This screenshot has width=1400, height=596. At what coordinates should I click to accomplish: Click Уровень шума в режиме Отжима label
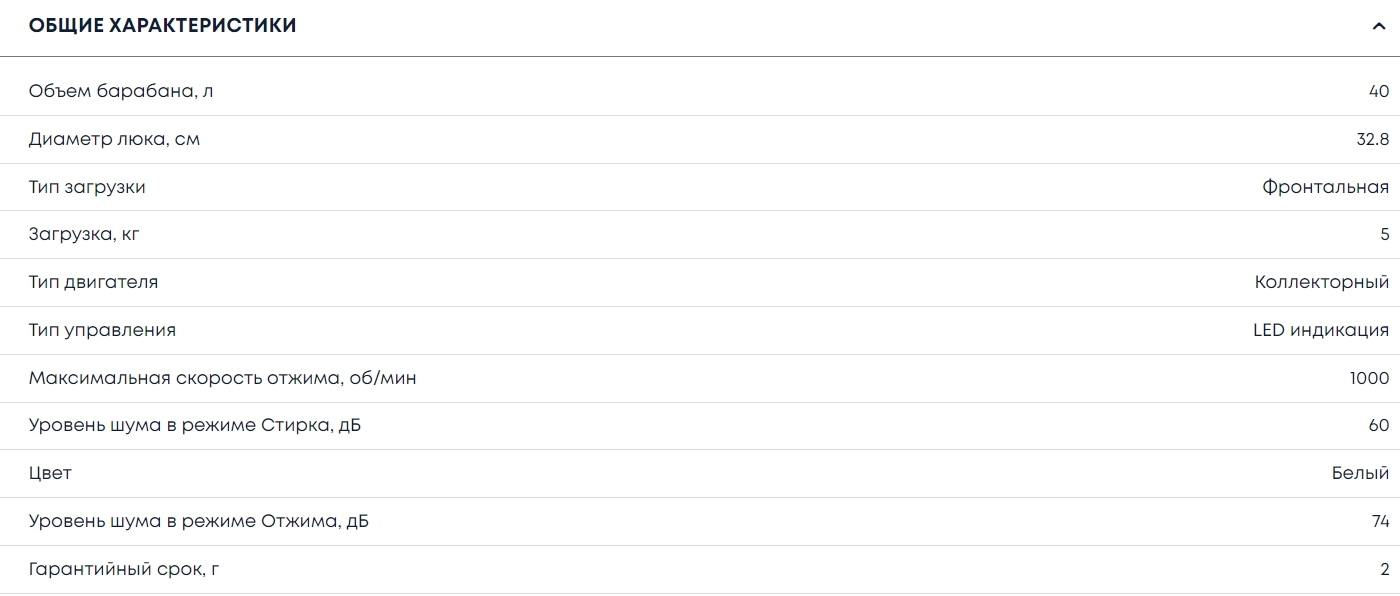click(198, 521)
